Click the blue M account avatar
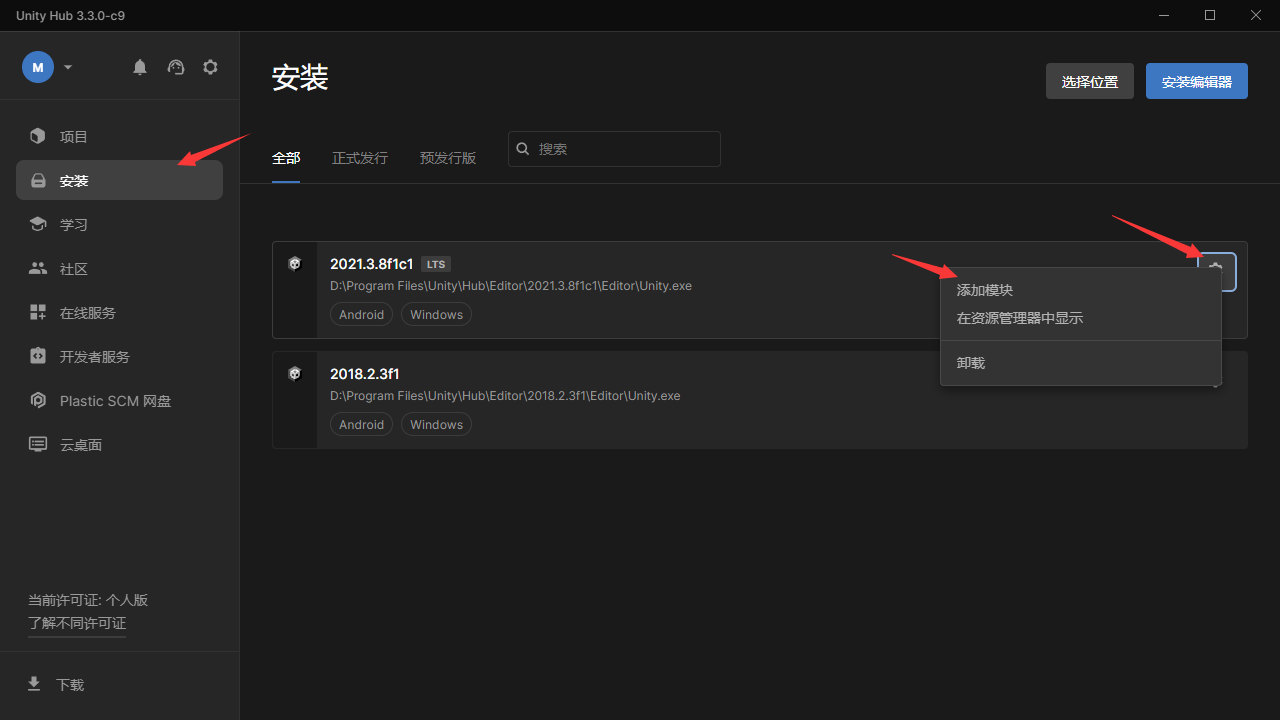The width and height of the screenshot is (1280, 720). click(38, 67)
